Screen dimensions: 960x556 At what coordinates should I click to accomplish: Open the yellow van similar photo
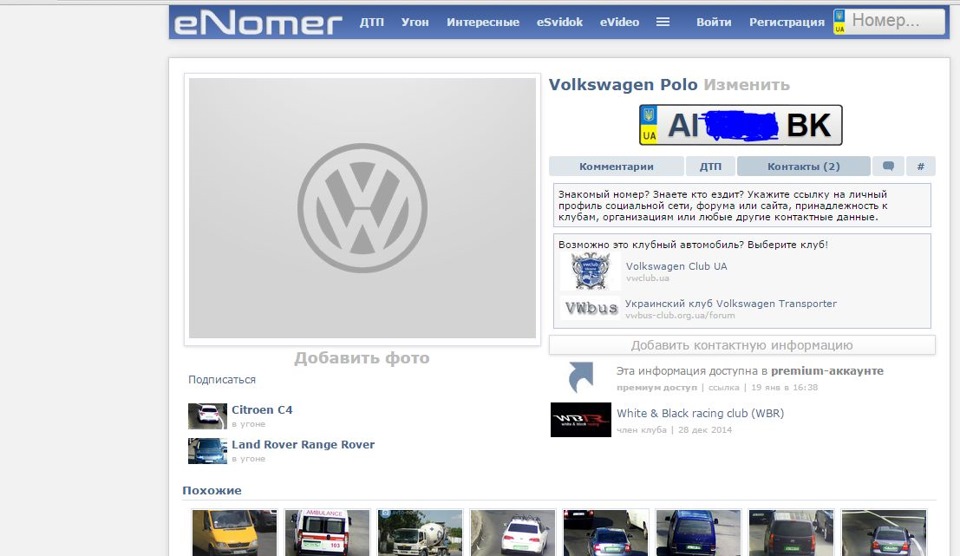(x=234, y=533)
